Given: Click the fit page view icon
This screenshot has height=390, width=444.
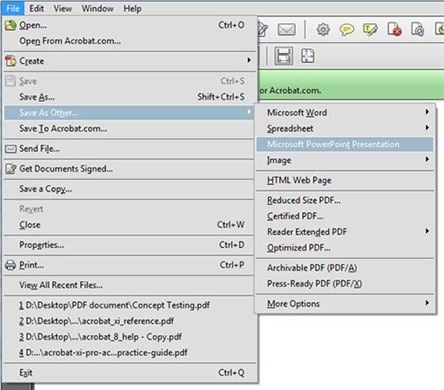Looking at the screenshot, I should 308,56.
